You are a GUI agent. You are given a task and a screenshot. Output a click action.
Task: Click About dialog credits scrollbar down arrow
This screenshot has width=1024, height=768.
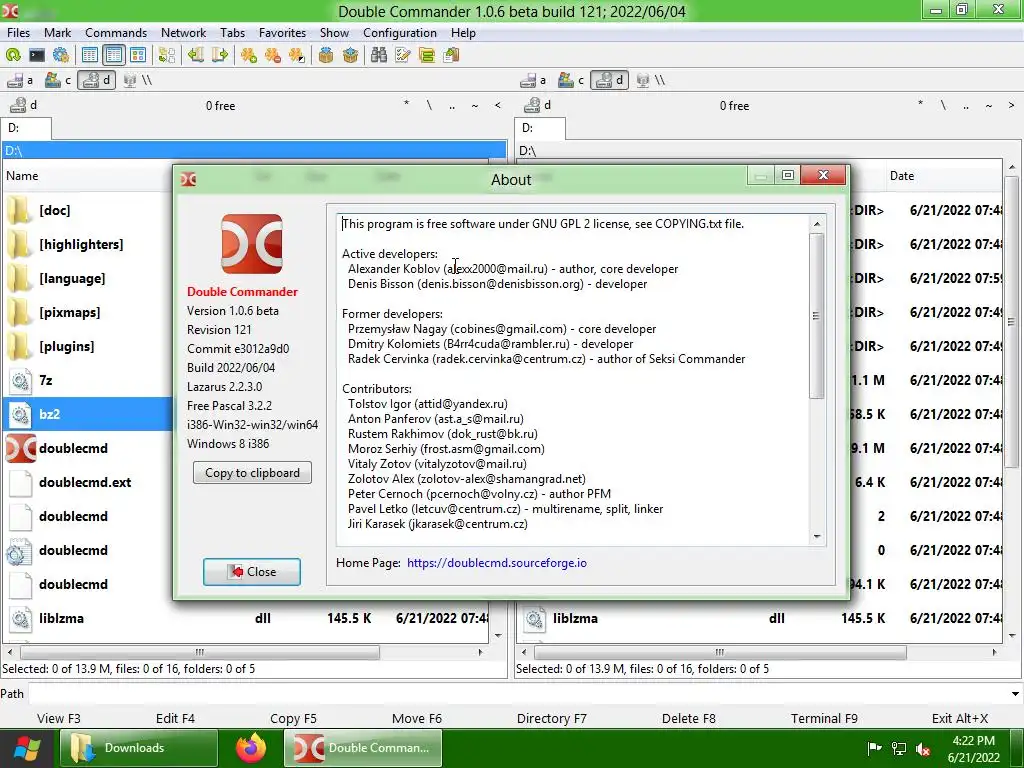[x=817, y=537]
